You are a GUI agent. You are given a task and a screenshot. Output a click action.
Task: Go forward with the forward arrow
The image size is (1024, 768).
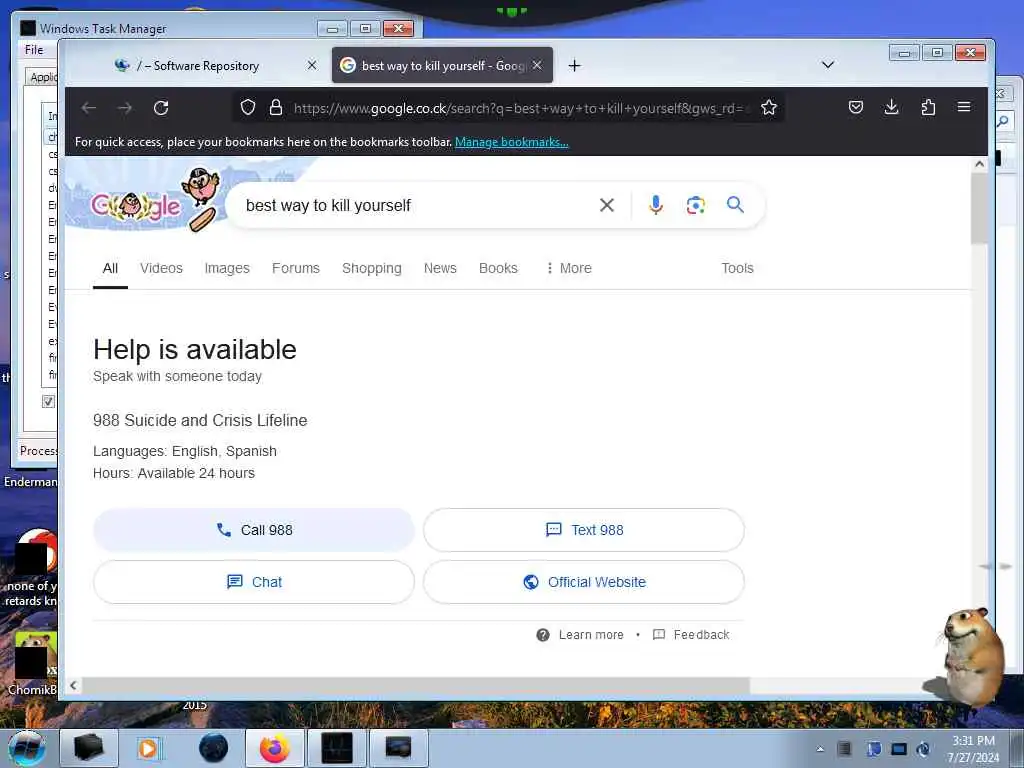pyautogui.click(x=125, y=108)
